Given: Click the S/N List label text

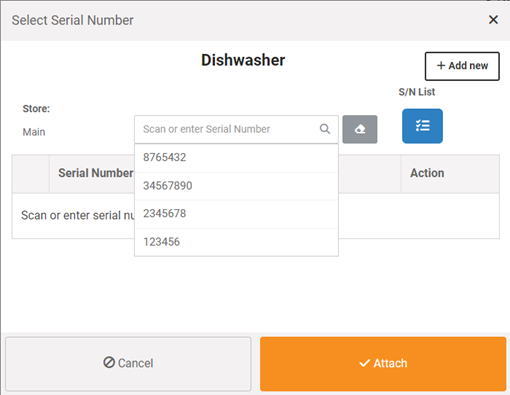Looking at the screenshot, I should click(x=417, y=92).
